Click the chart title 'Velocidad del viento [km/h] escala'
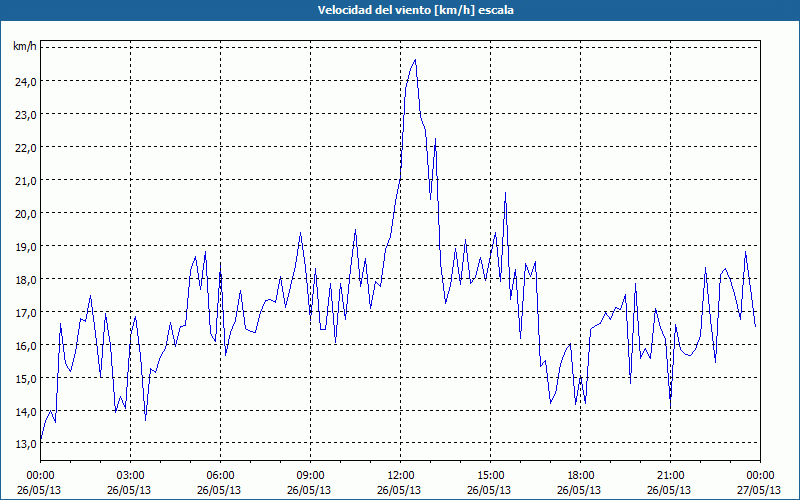The image size is (800, 500). tap(415, 10)
